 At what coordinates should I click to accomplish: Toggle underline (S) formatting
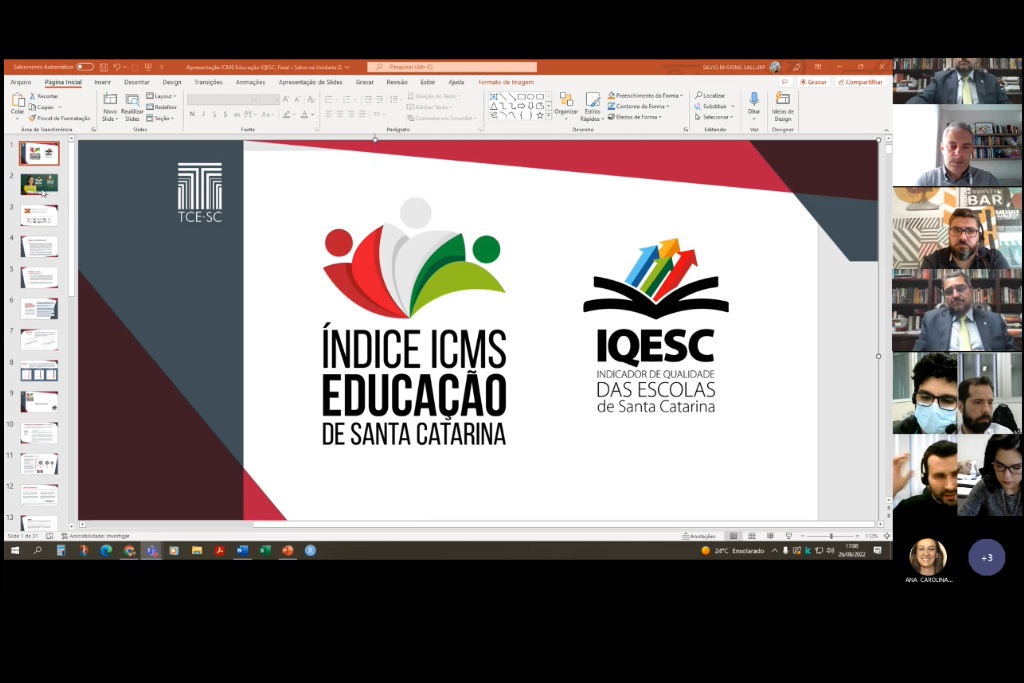click(x=214, y=114)
